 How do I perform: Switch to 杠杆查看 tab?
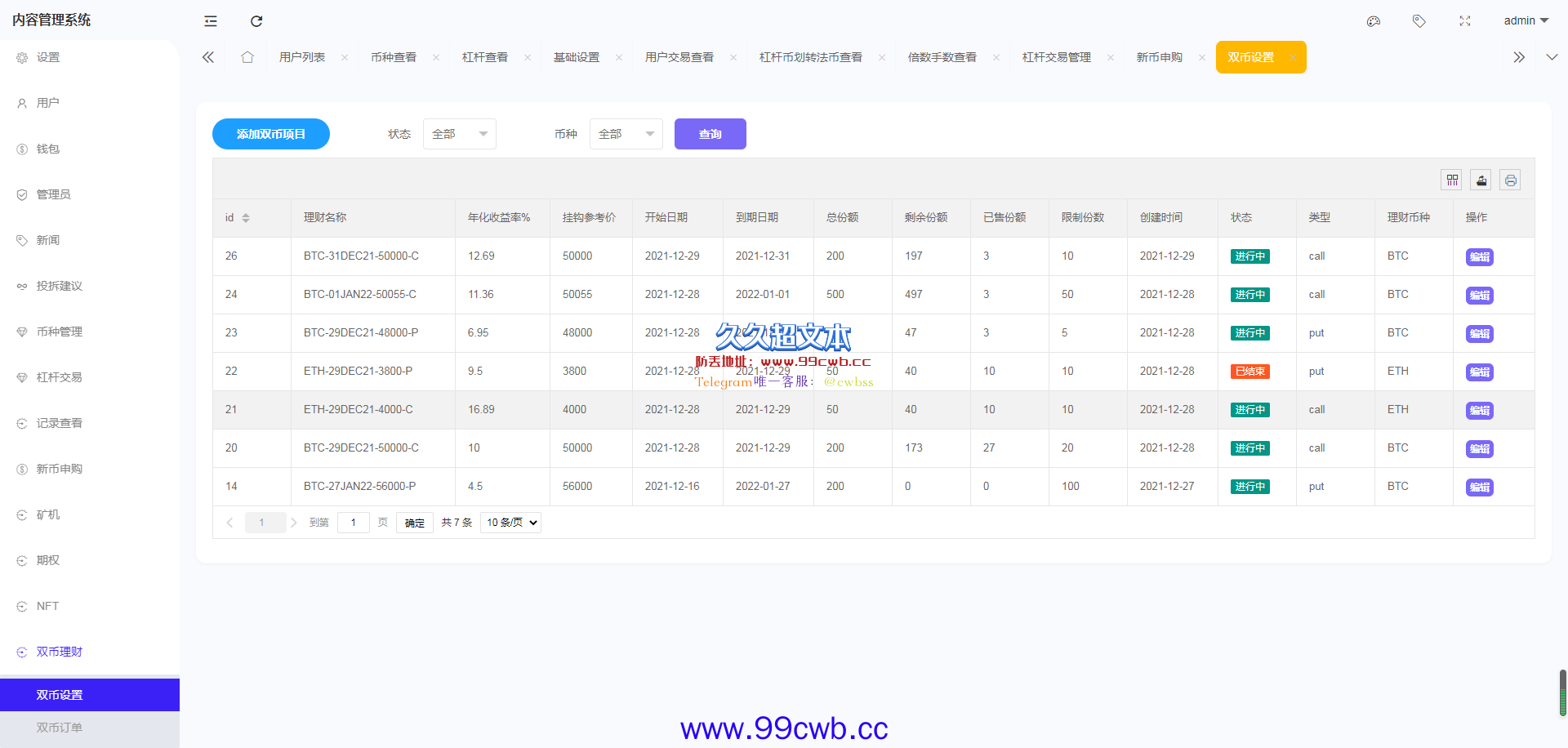[485, 57]
